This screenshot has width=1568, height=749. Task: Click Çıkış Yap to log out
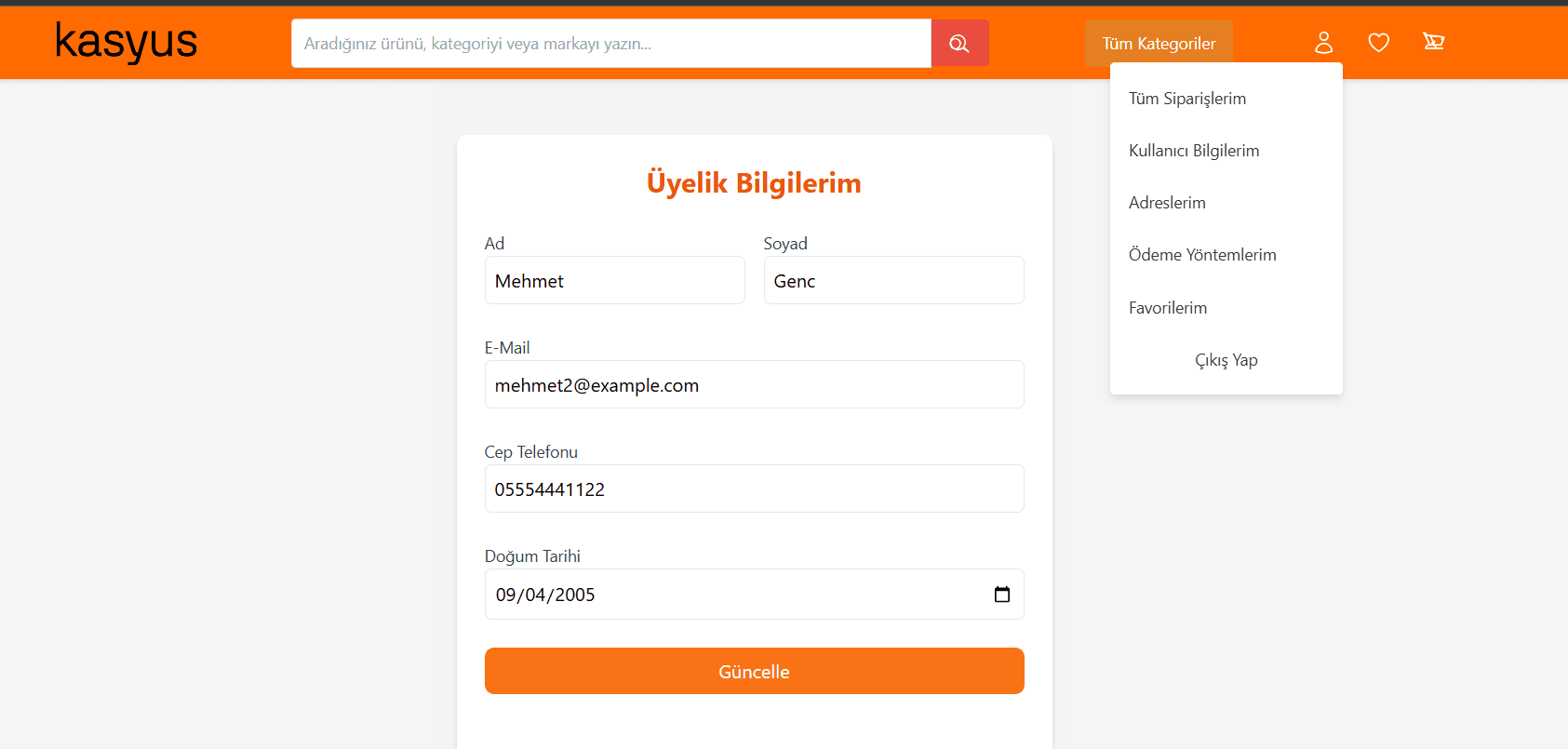(x=1226, y=360)
